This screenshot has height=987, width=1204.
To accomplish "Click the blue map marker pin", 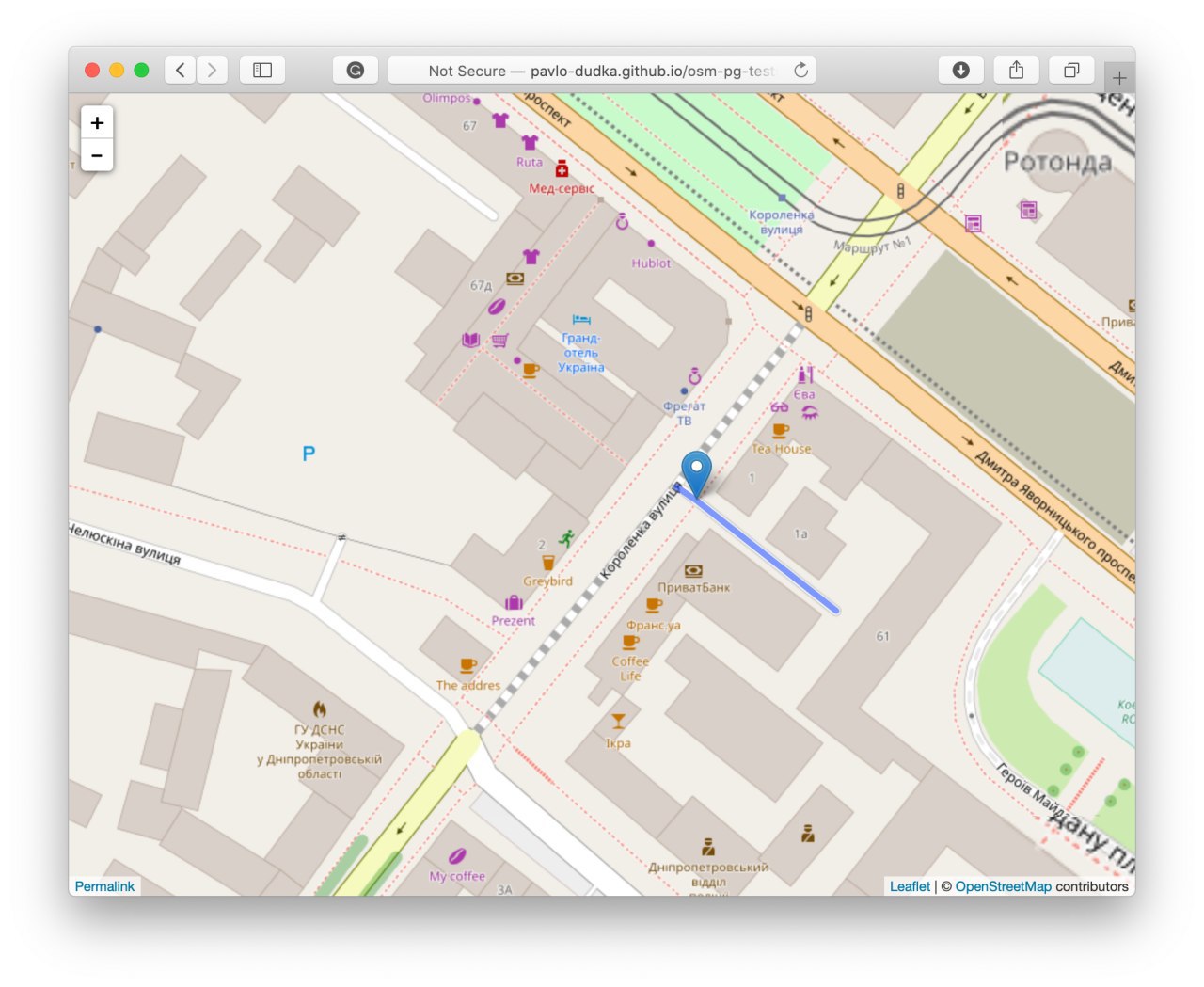I will coord(696,470).
